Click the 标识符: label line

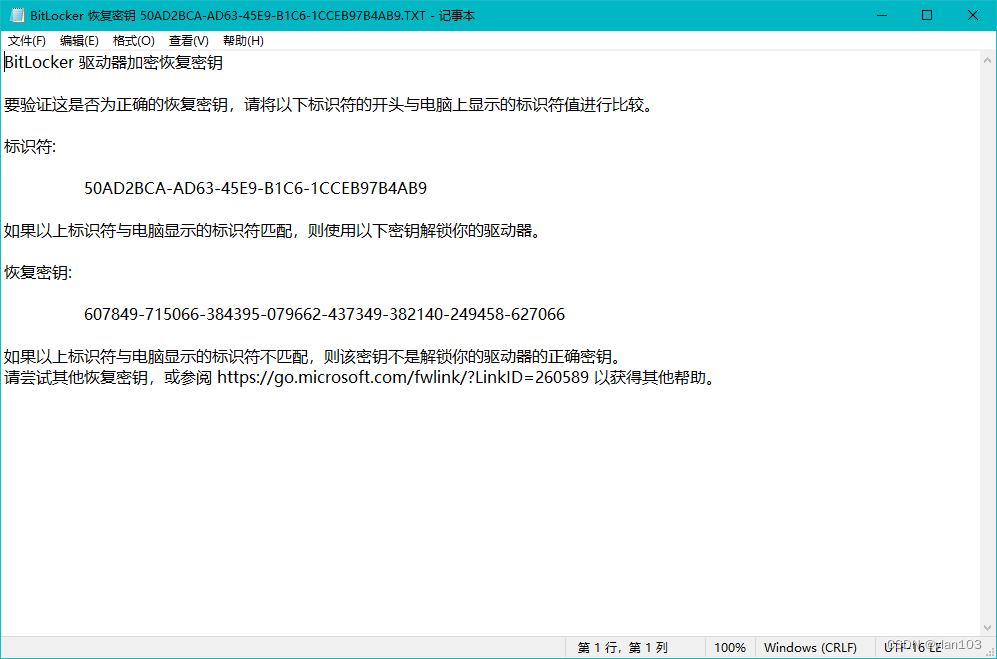(x=30, y=147)
